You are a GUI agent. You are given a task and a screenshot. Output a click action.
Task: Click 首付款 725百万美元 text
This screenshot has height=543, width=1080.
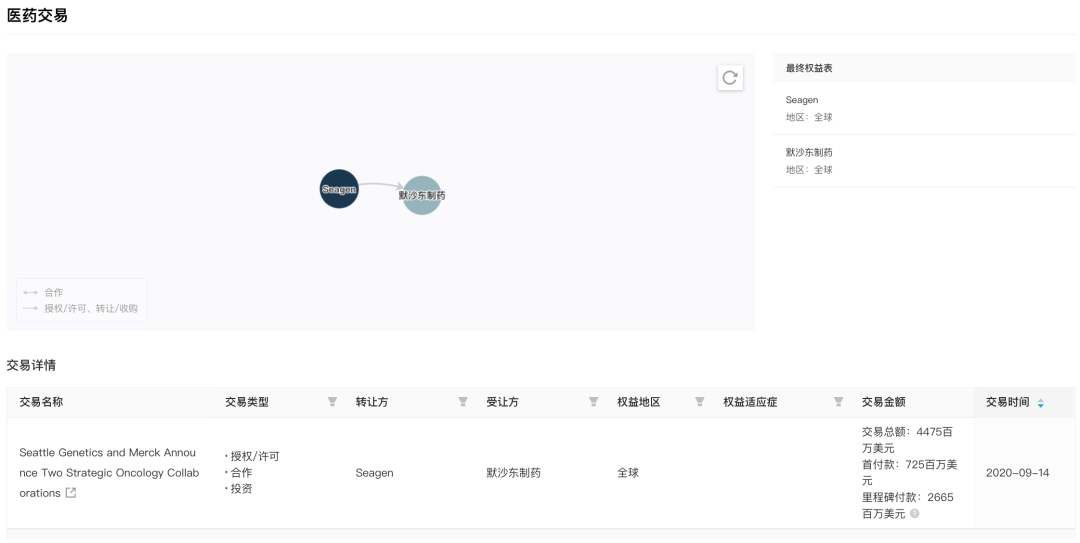click(x=909, y=472)
